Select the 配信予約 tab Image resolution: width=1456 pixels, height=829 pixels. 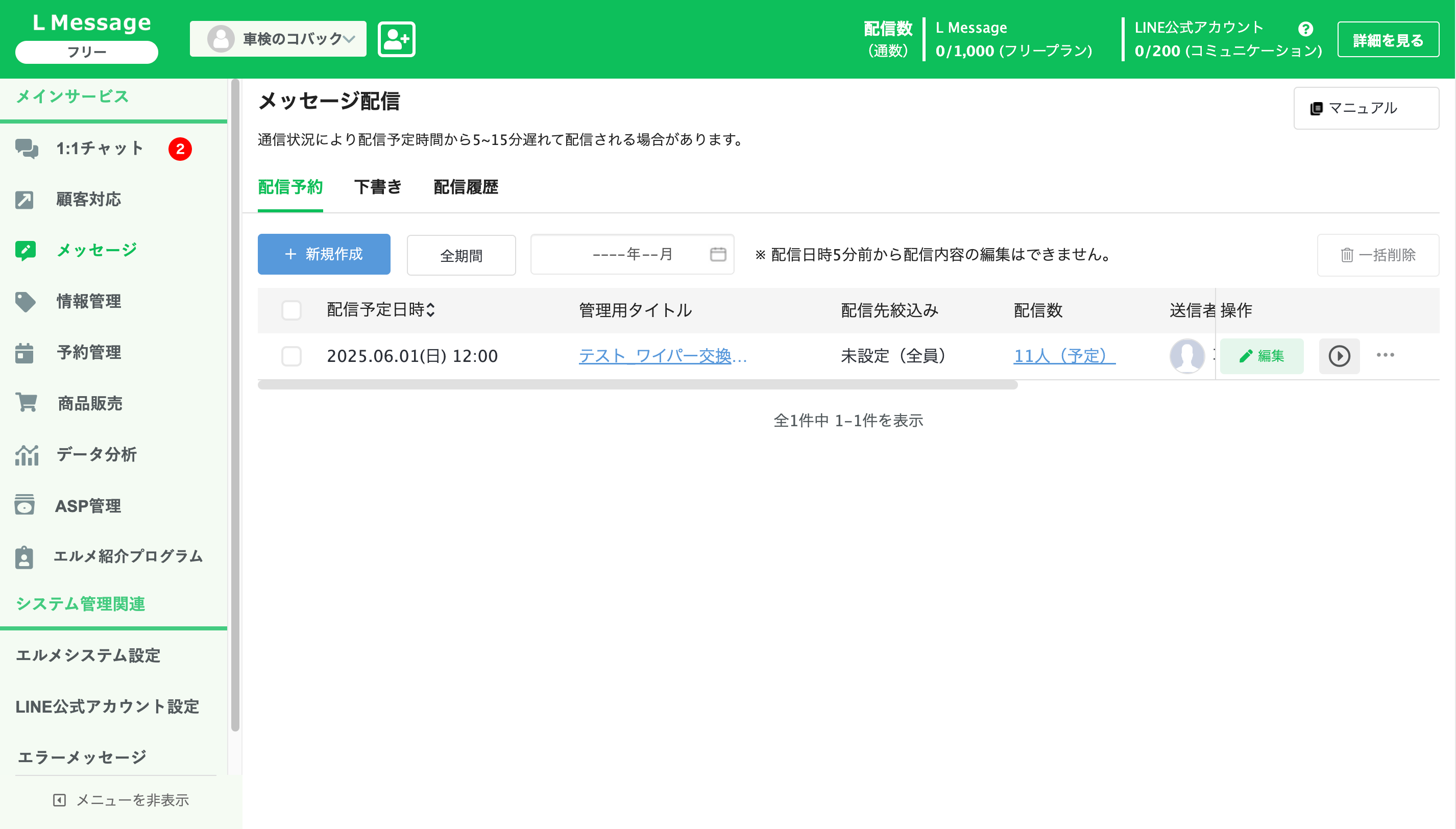290,187
